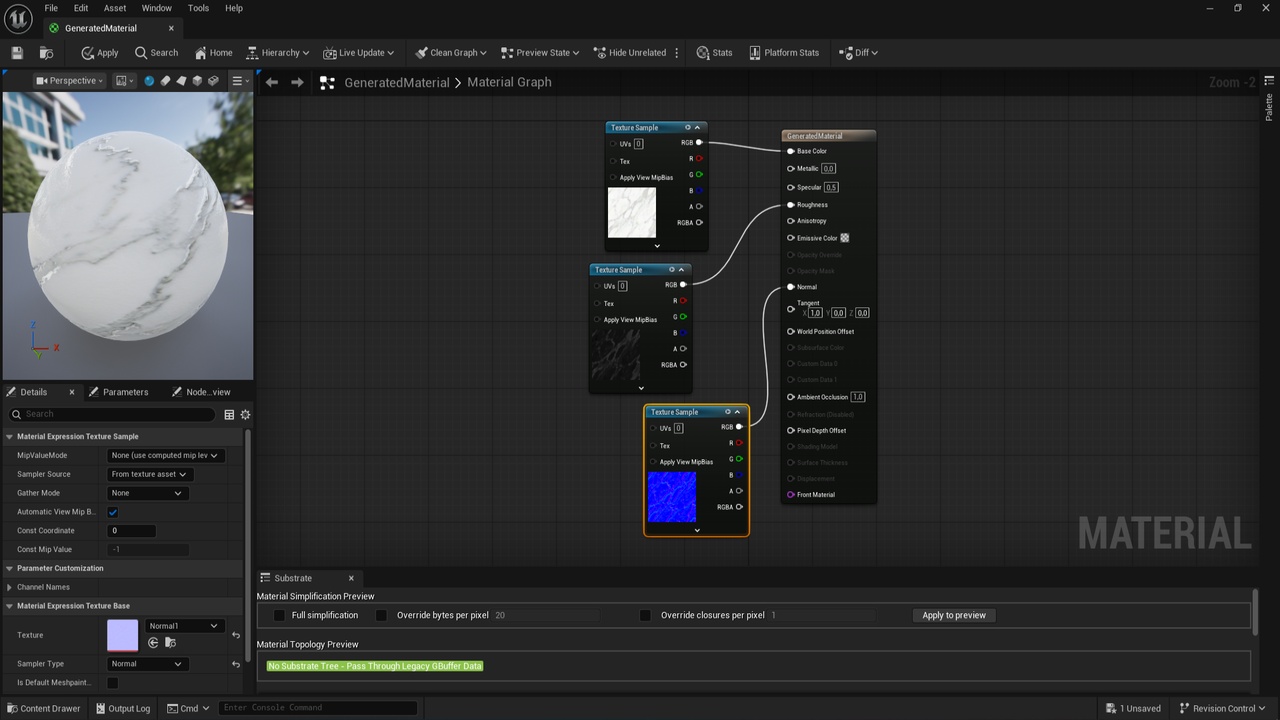Open the MipValueMode dropdown
1280x720 pixels.
tap(165, 455)
